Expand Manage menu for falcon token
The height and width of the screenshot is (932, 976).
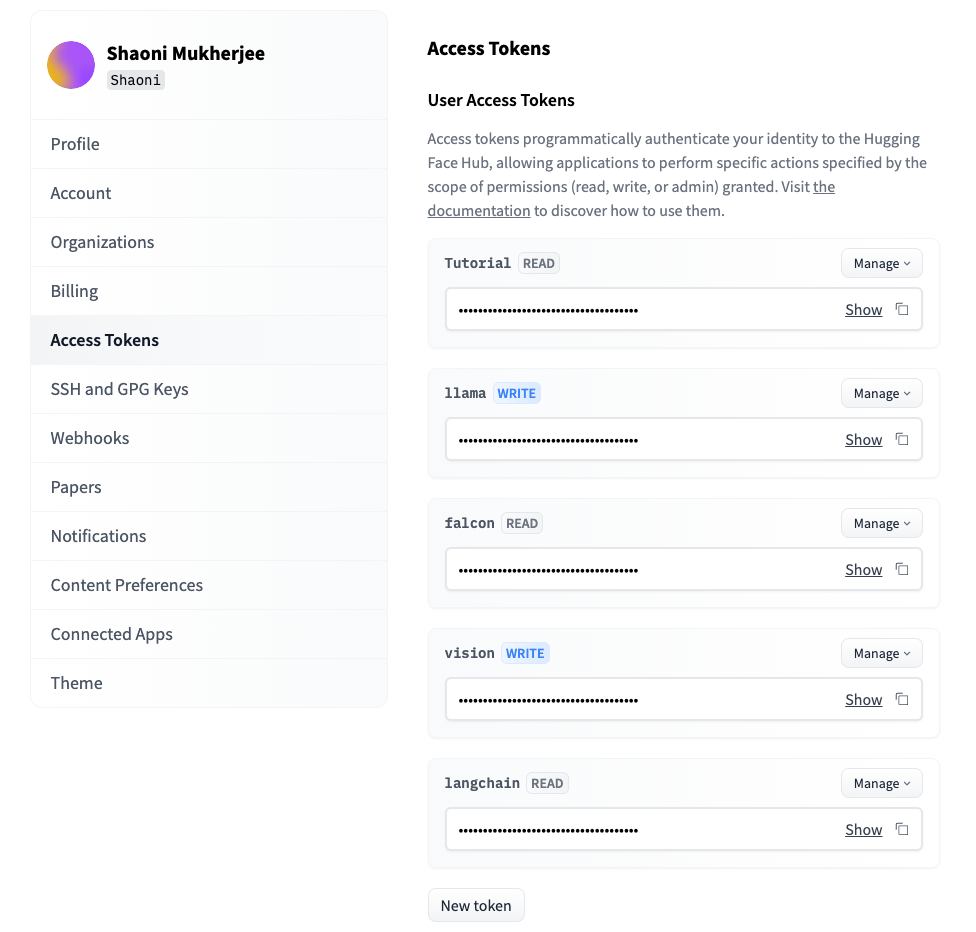881,524
